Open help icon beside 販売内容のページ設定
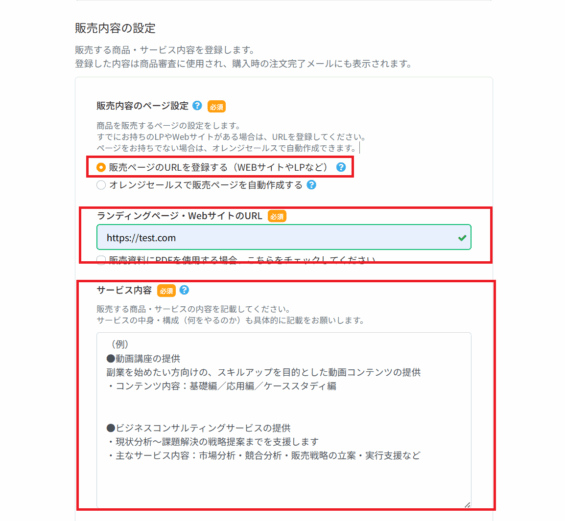Viewport: 565px width, 521px height. click(x=197, y=106)
